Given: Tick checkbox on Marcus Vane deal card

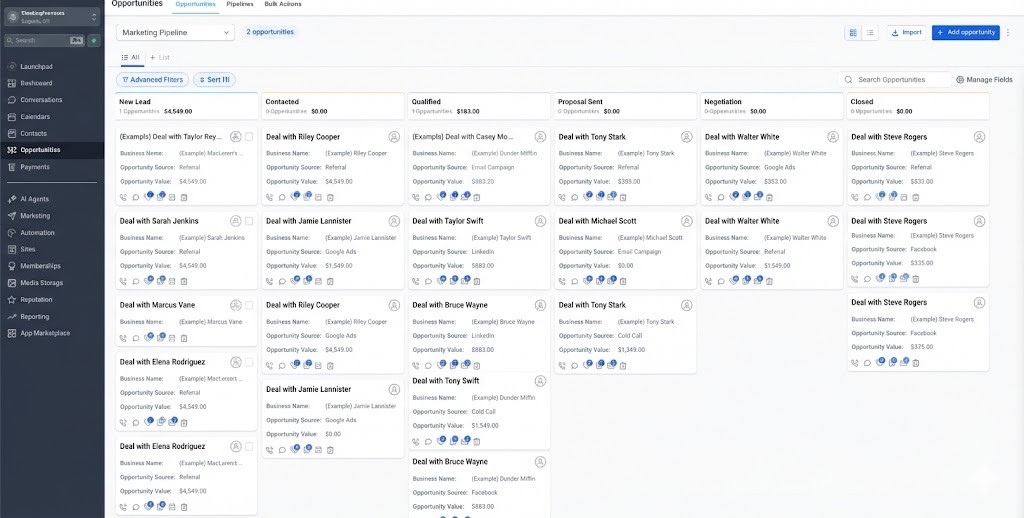Looking at the screenshot, I should point(249,305).
